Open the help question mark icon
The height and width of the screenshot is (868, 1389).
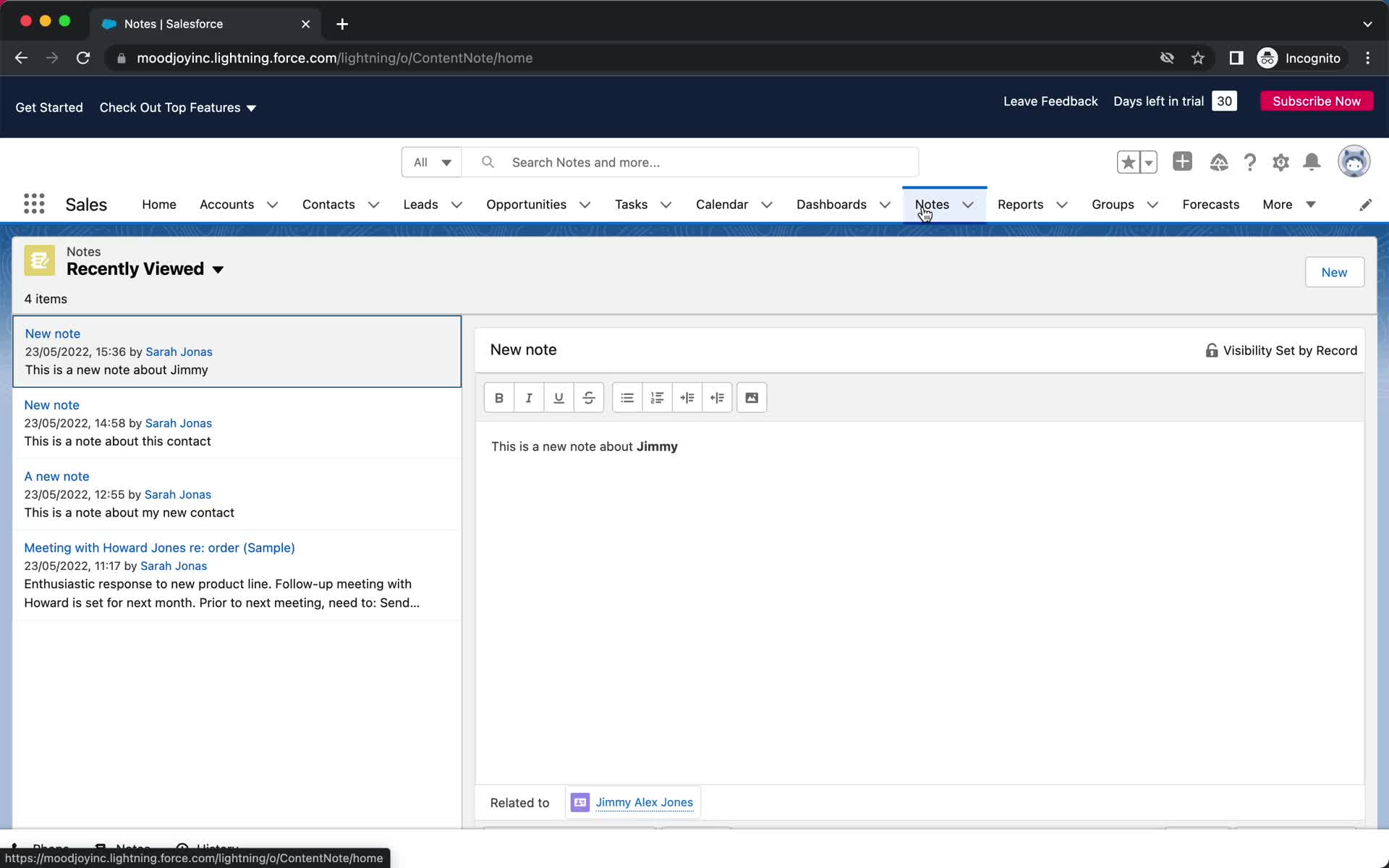tap(1250, 162)
